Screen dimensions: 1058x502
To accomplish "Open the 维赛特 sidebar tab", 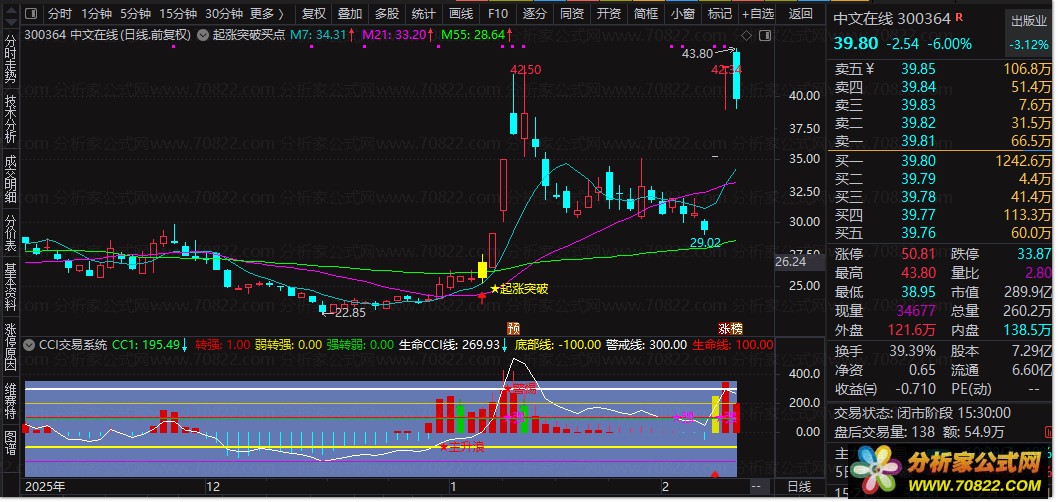I will (10, 401).
